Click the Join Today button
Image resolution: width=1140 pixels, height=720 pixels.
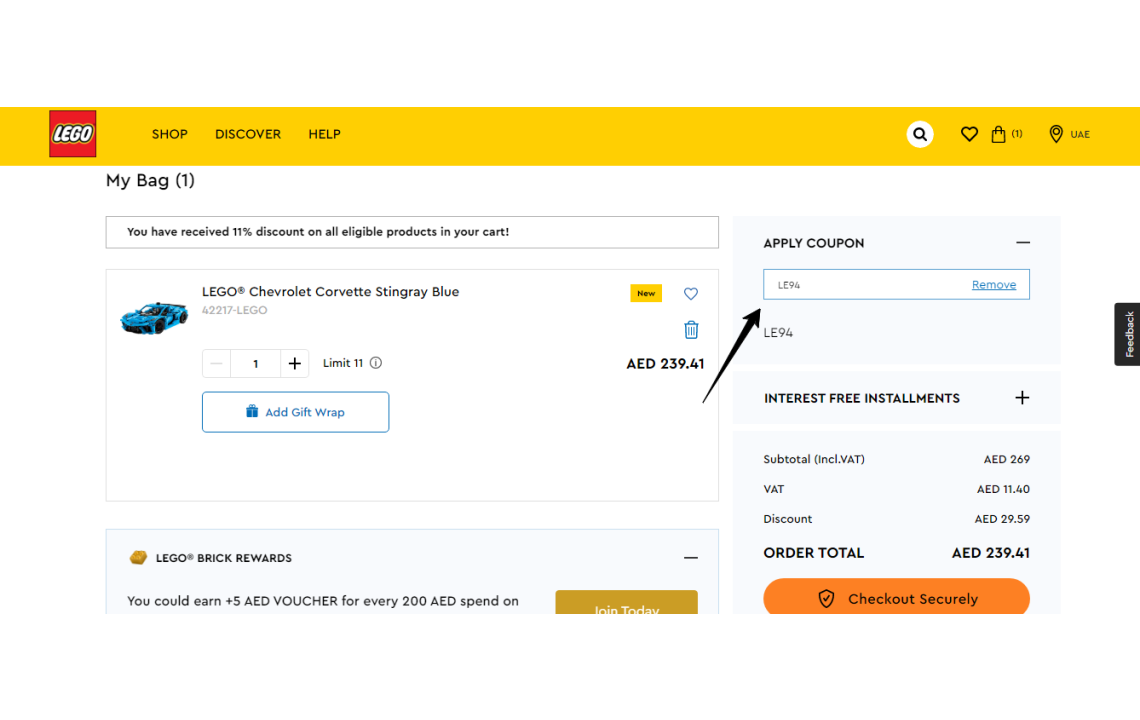coord(627,603)
